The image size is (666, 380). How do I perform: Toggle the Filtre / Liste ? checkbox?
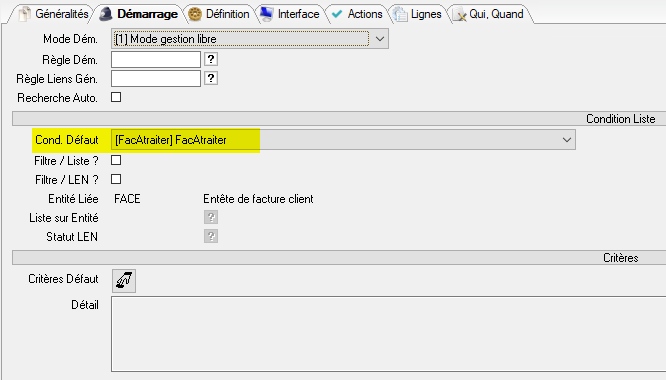[x=116, y=160]
